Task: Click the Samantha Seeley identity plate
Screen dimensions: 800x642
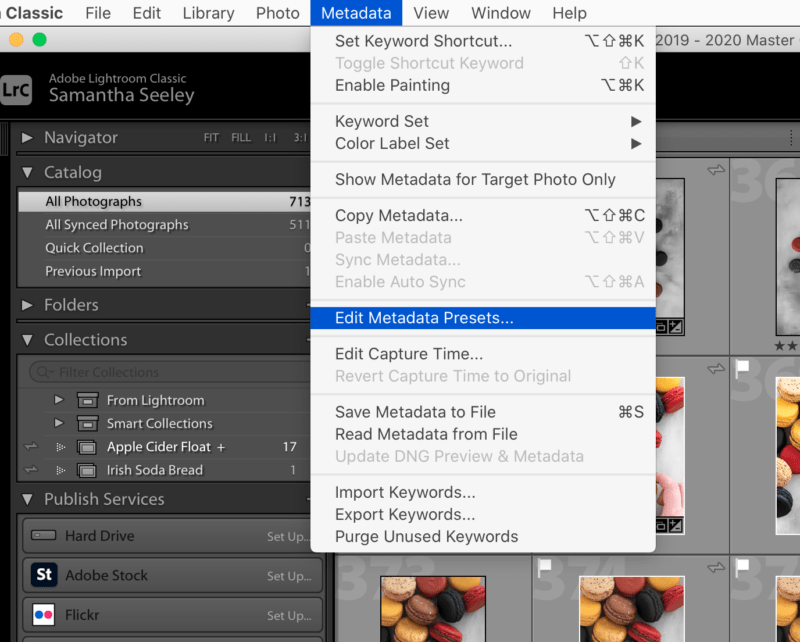Action: [x=121, y=95]
